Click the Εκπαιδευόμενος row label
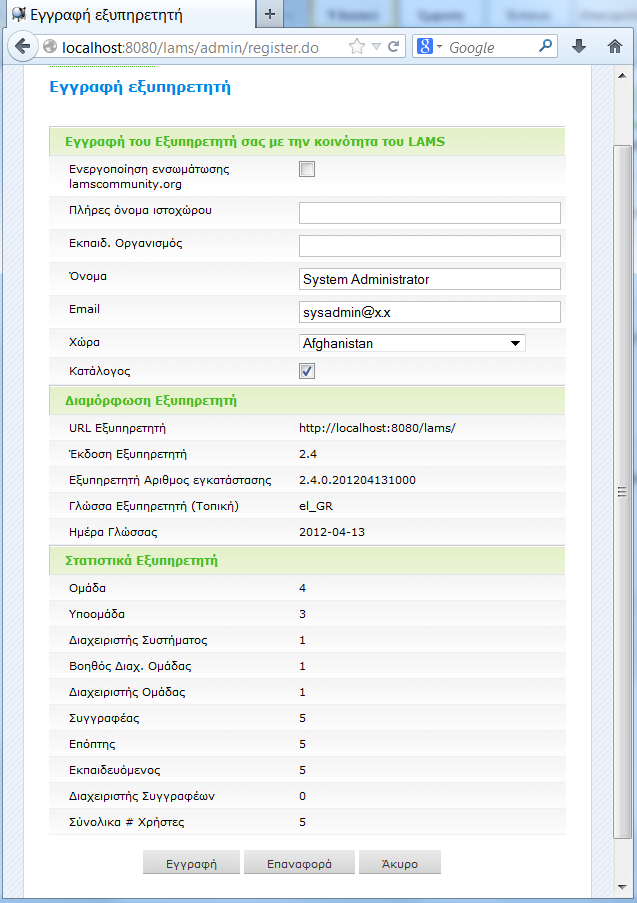 point(115,770)
